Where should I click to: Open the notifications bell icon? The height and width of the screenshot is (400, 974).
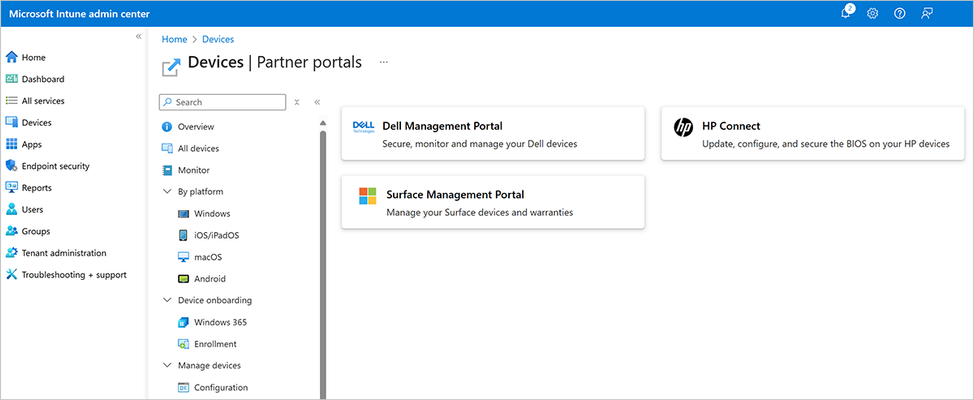tap(845, 13)
